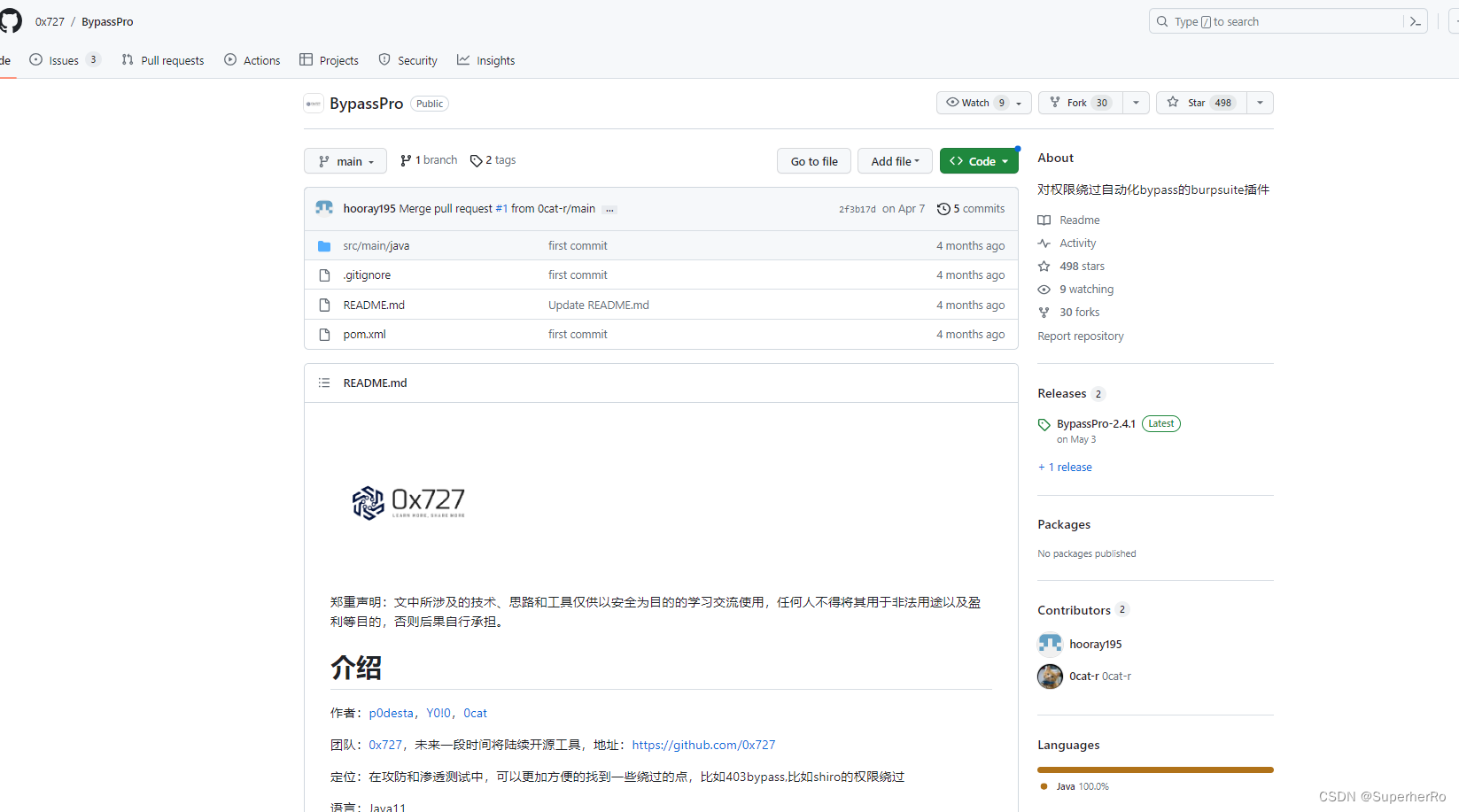Click the Readme book icon in About
The image size is (1459, 812).
[x=1044, y=220]
